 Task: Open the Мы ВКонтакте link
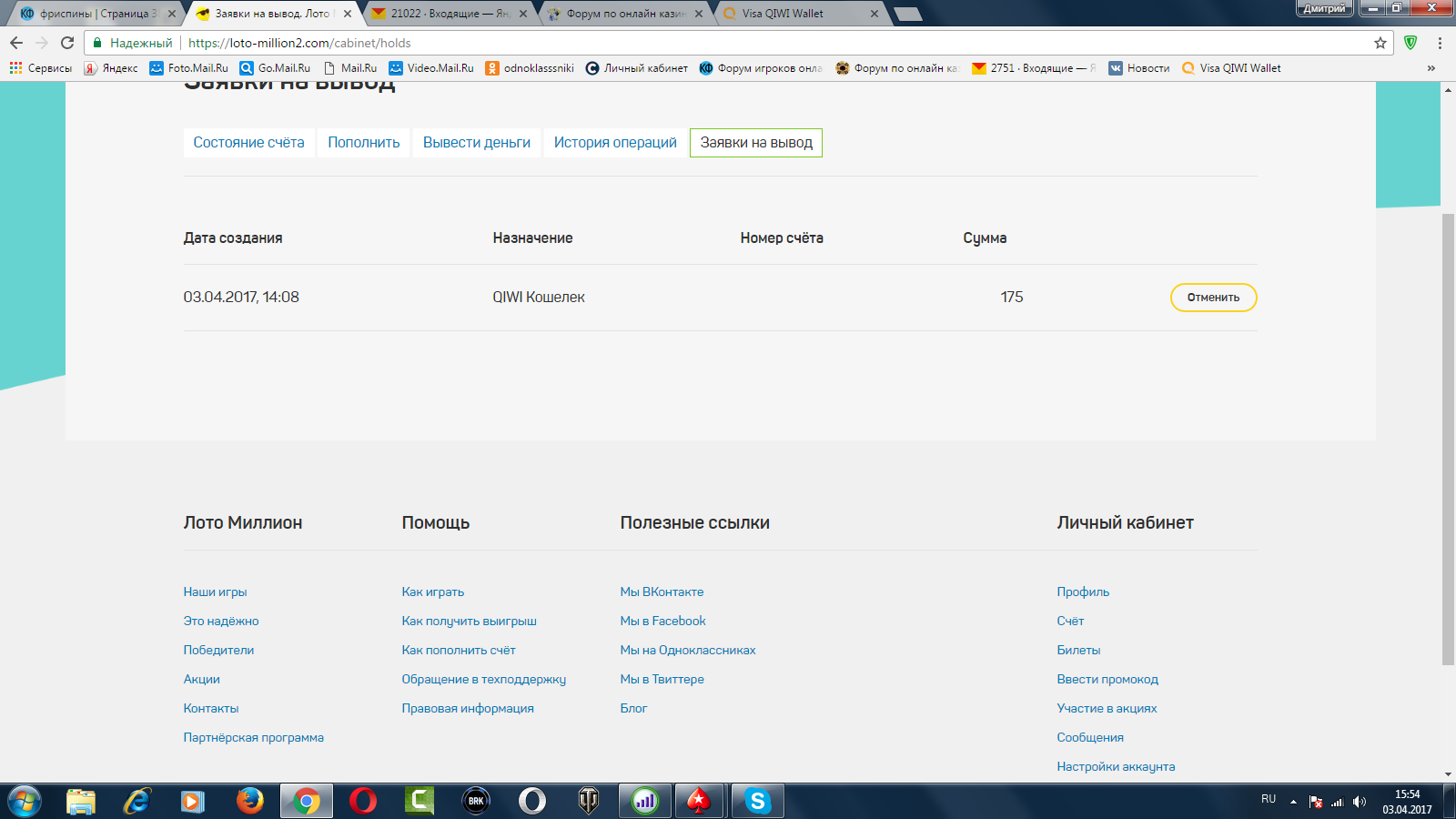coord(662,591)
